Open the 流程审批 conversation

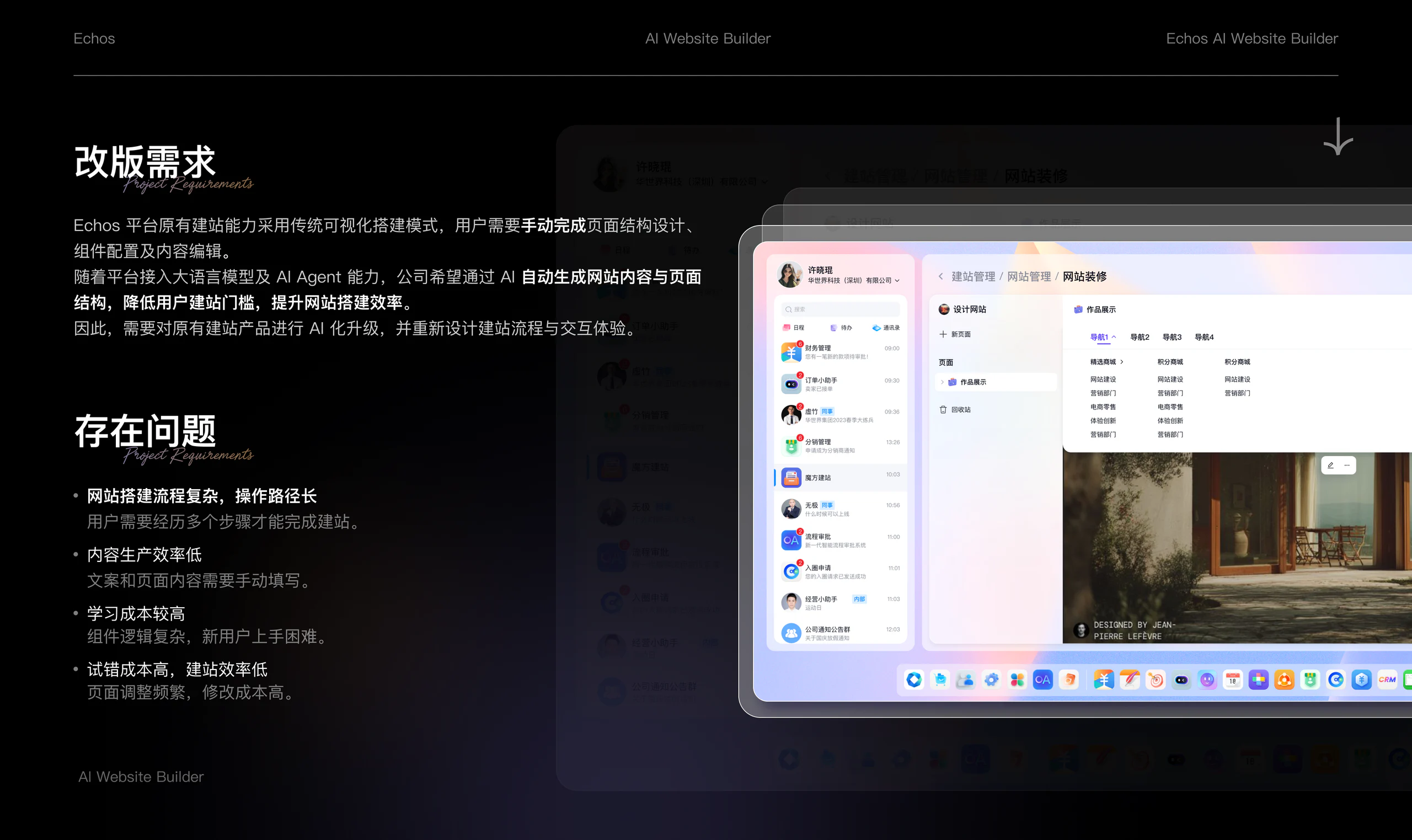[841, 541]
